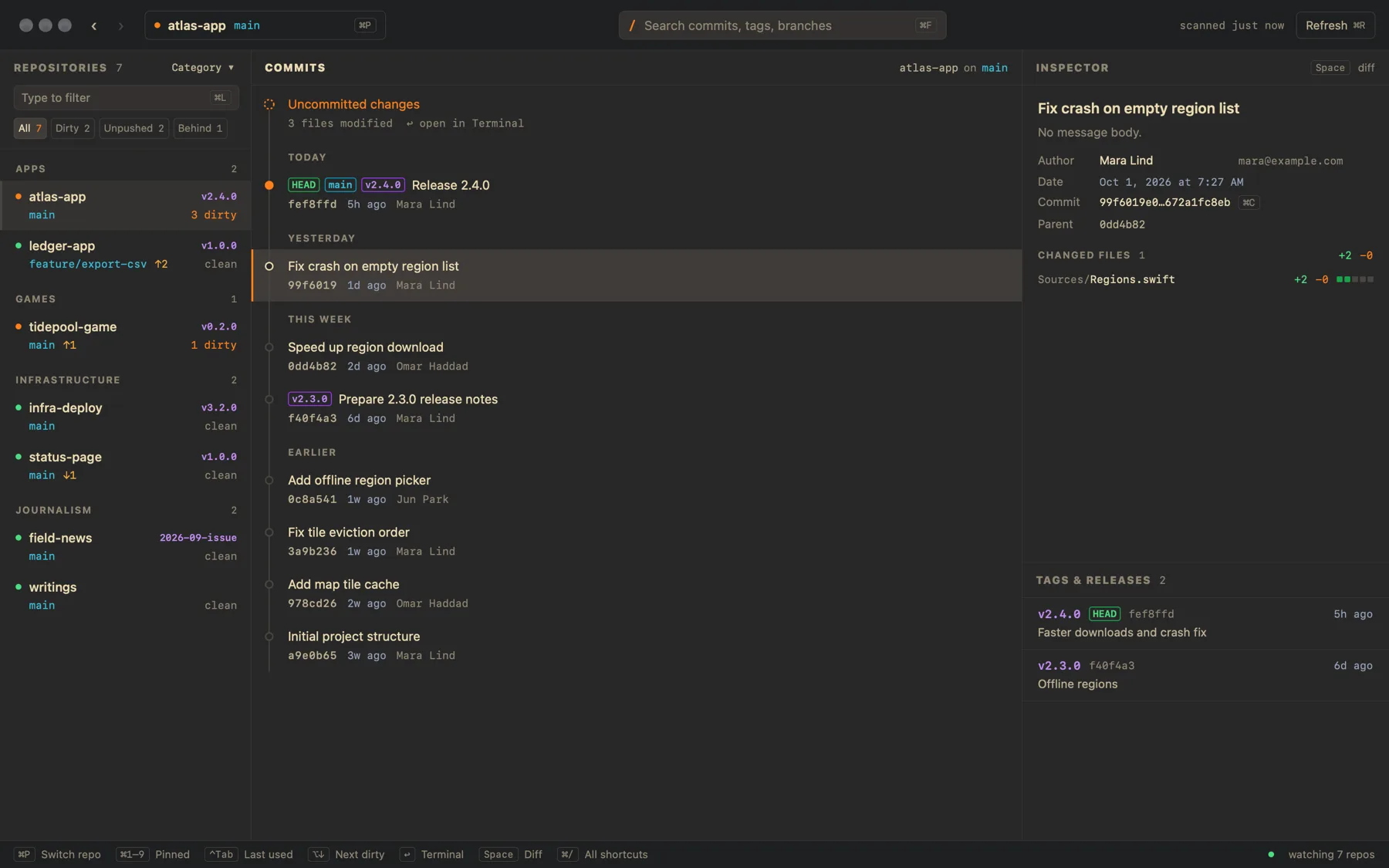1389x868 pixels.
Task: Select the Speed up region download commit
Action: [x=637, y=356]
